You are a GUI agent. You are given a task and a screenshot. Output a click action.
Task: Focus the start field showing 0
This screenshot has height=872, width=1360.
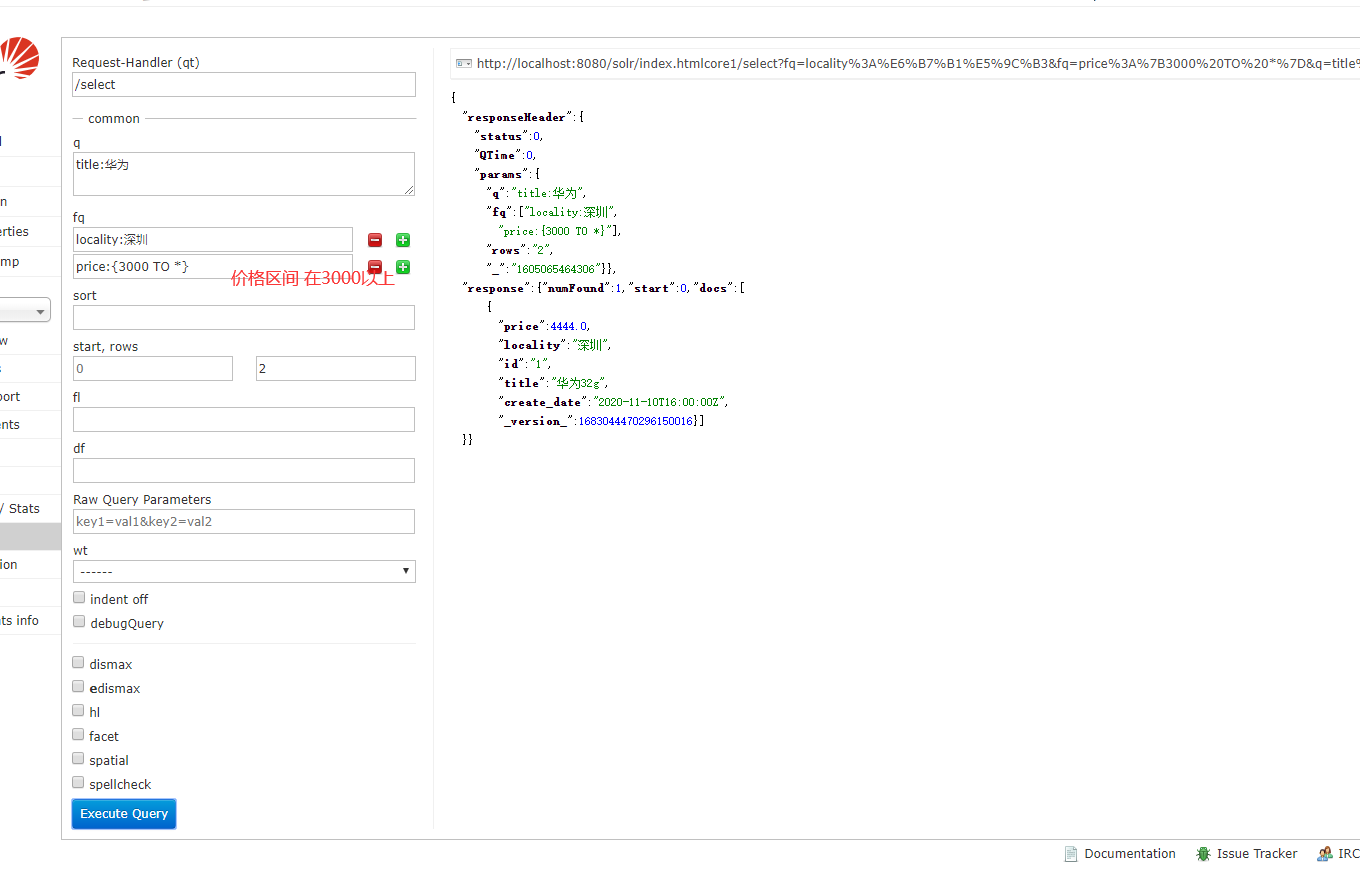(x=153, y=369)
